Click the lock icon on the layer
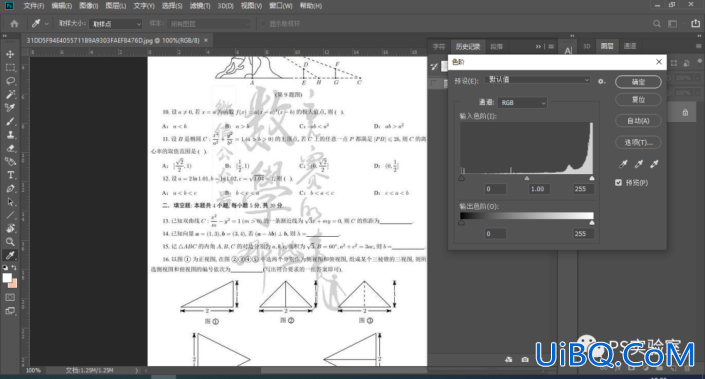 [685, 113]
